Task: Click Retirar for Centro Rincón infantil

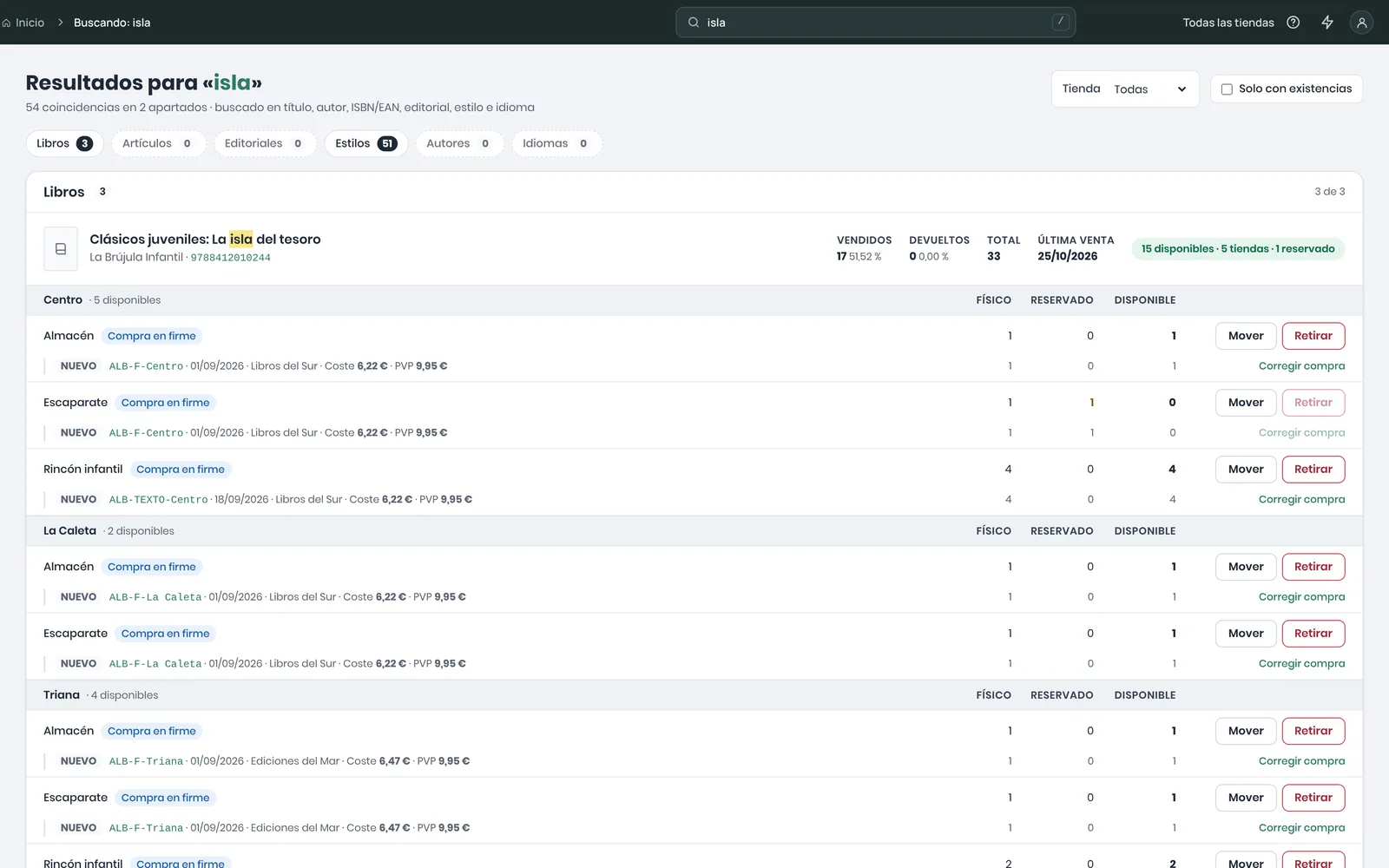Action: (x=1313, y=470)
